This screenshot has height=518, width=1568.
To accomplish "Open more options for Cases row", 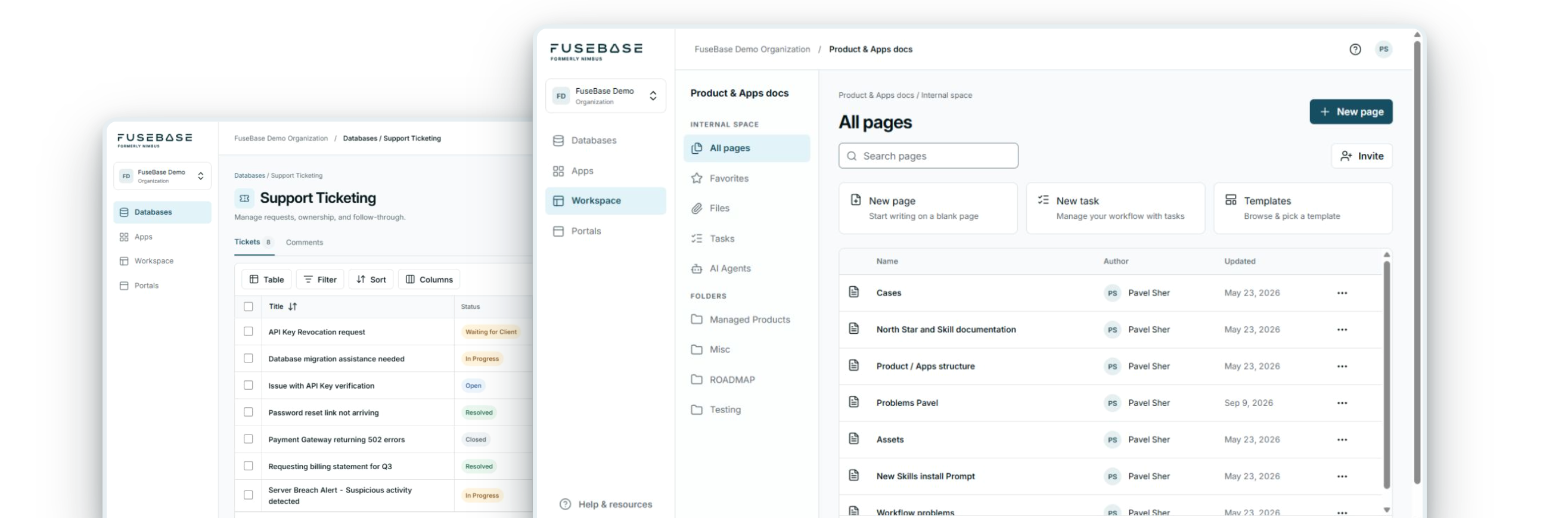I will click(1342, 293).
